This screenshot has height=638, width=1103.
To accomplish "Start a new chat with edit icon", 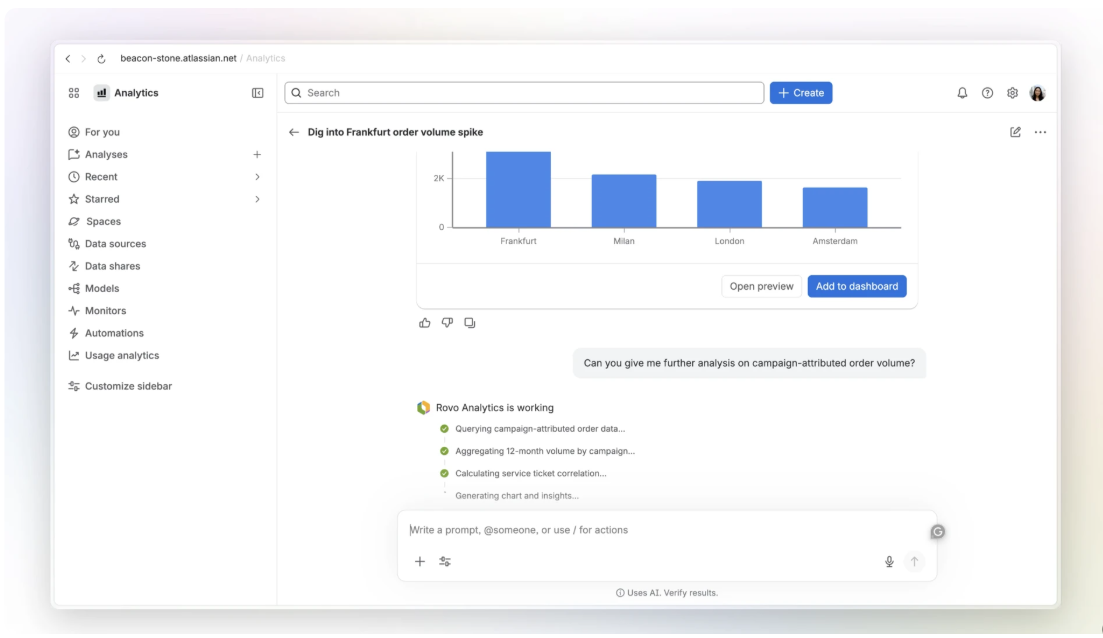I will pos(1015,132).
